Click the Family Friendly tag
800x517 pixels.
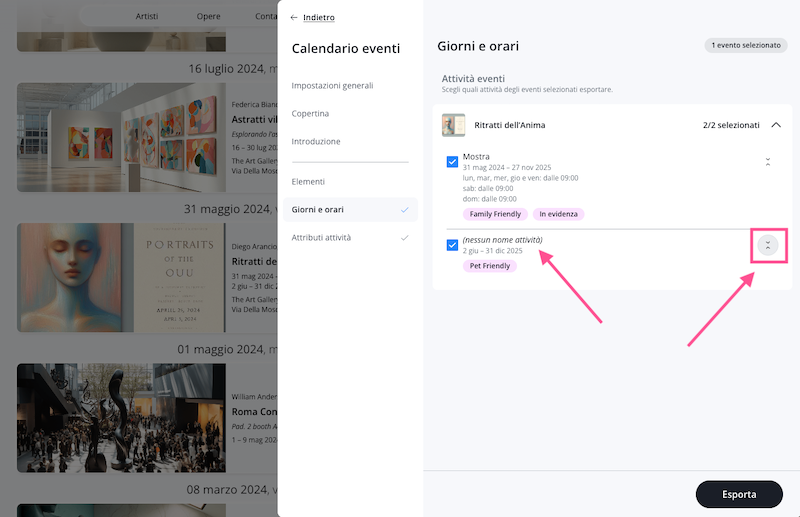pyautogui.click(x=494, y=214)
